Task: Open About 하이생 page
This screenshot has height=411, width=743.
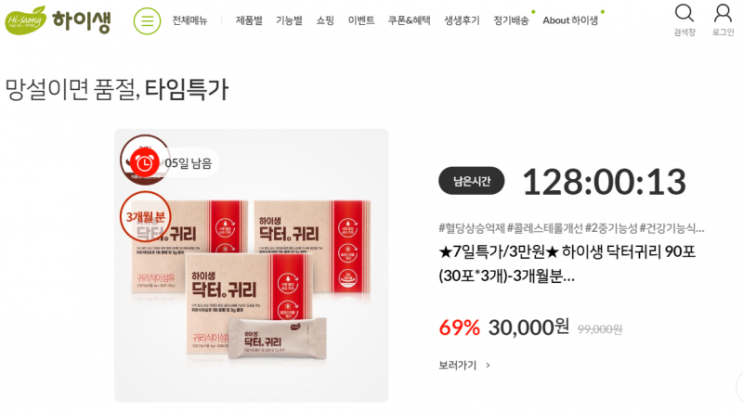Action: point(570,20)
